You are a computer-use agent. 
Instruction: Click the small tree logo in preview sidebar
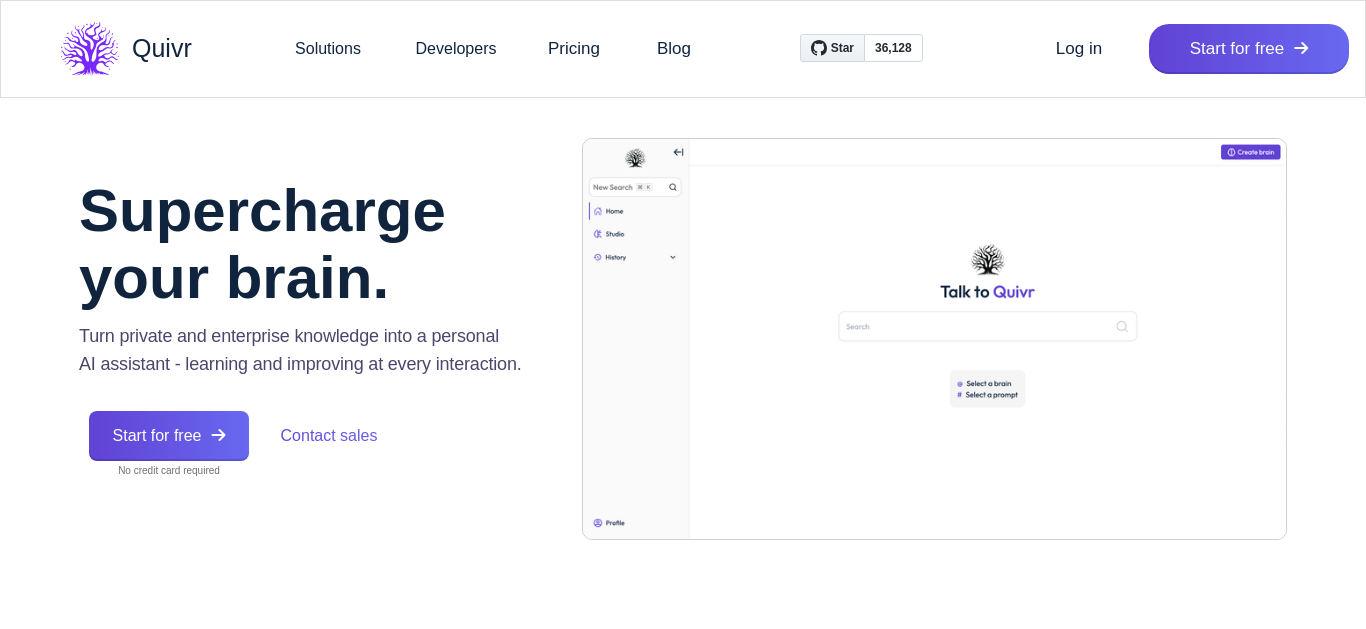(x=635, y=158)
